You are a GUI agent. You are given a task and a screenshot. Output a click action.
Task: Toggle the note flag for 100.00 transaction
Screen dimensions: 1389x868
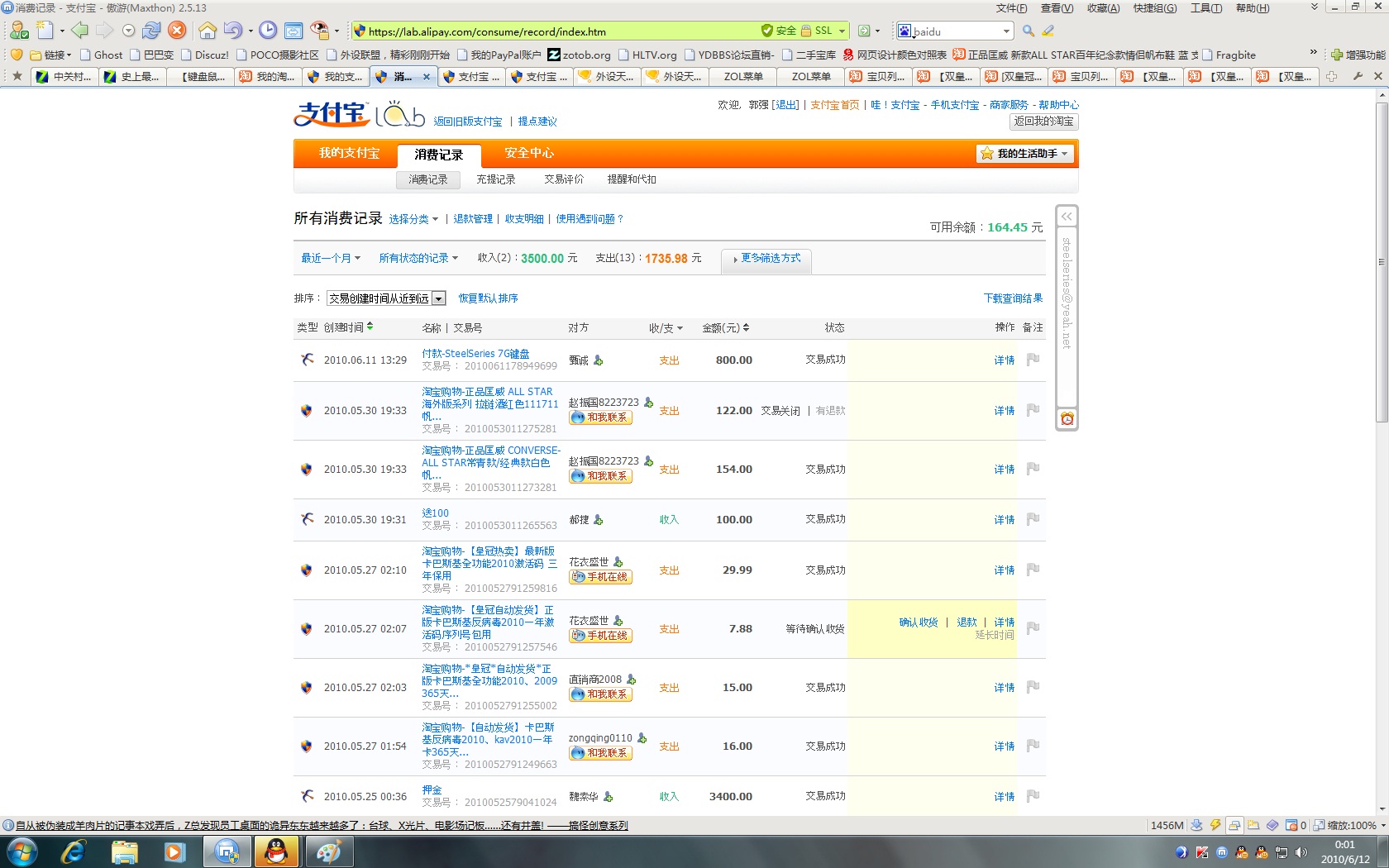[x=1033, y=519]
